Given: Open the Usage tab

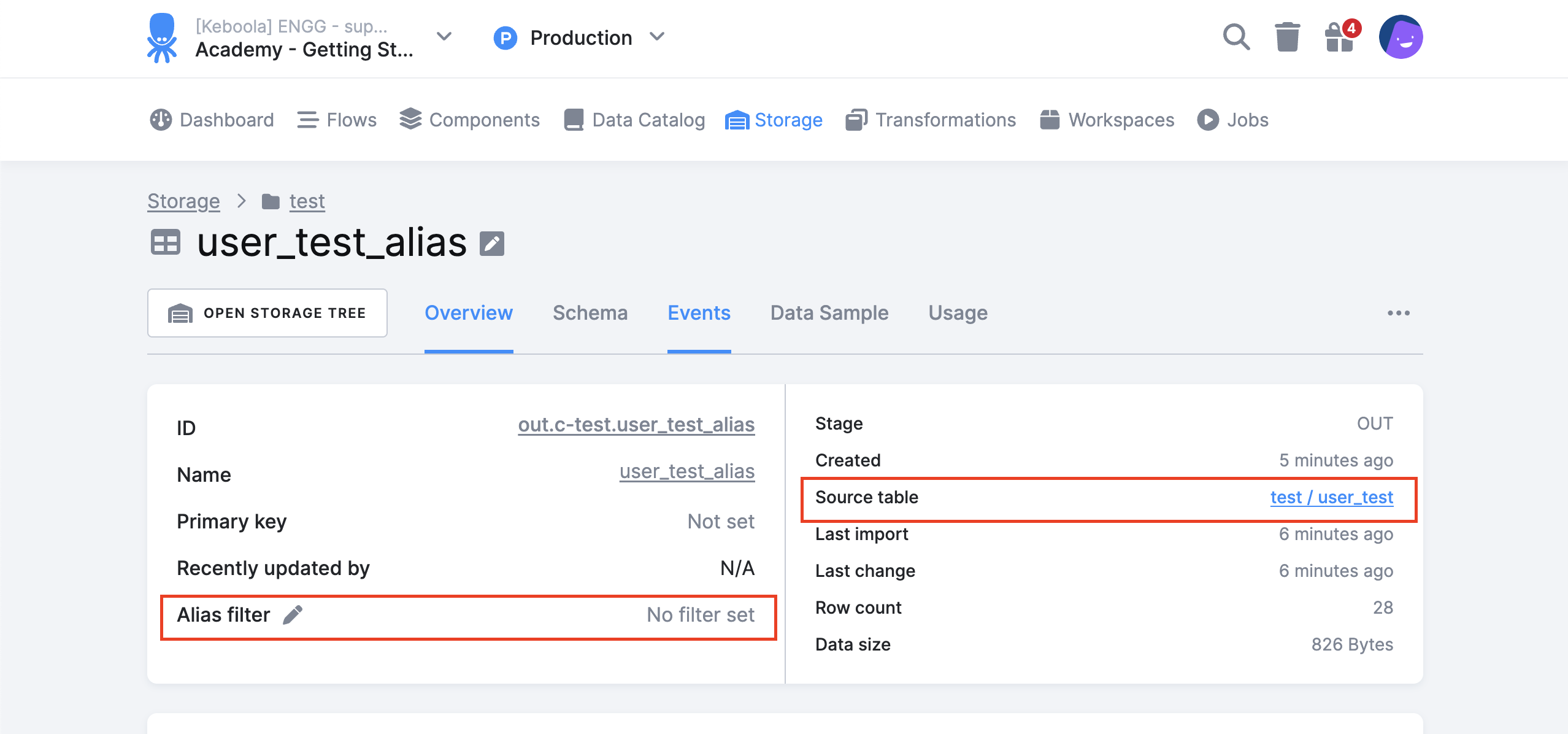Looking at the screenshot, I should pyautogui.click(x=958, y=313).
